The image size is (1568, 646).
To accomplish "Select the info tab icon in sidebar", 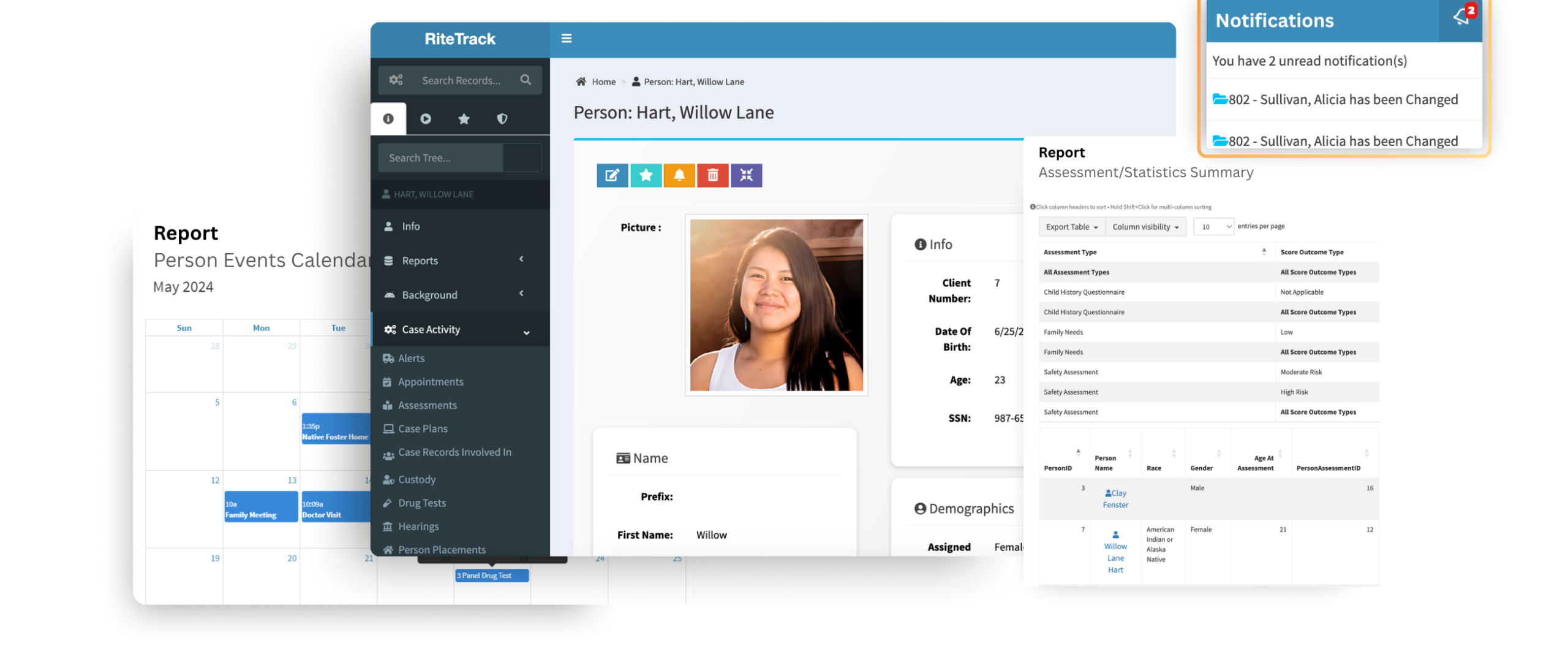I will click(388, 118).
